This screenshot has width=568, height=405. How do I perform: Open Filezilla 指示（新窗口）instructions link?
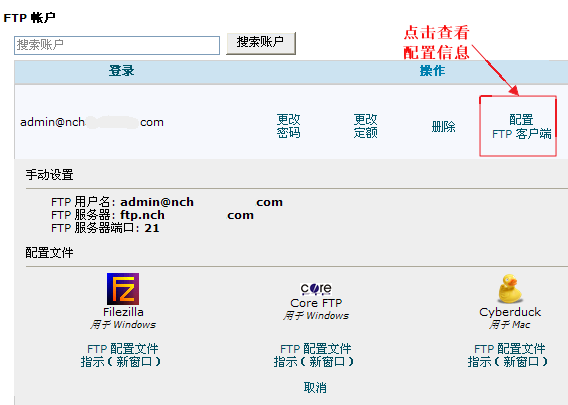coord(121,362)
